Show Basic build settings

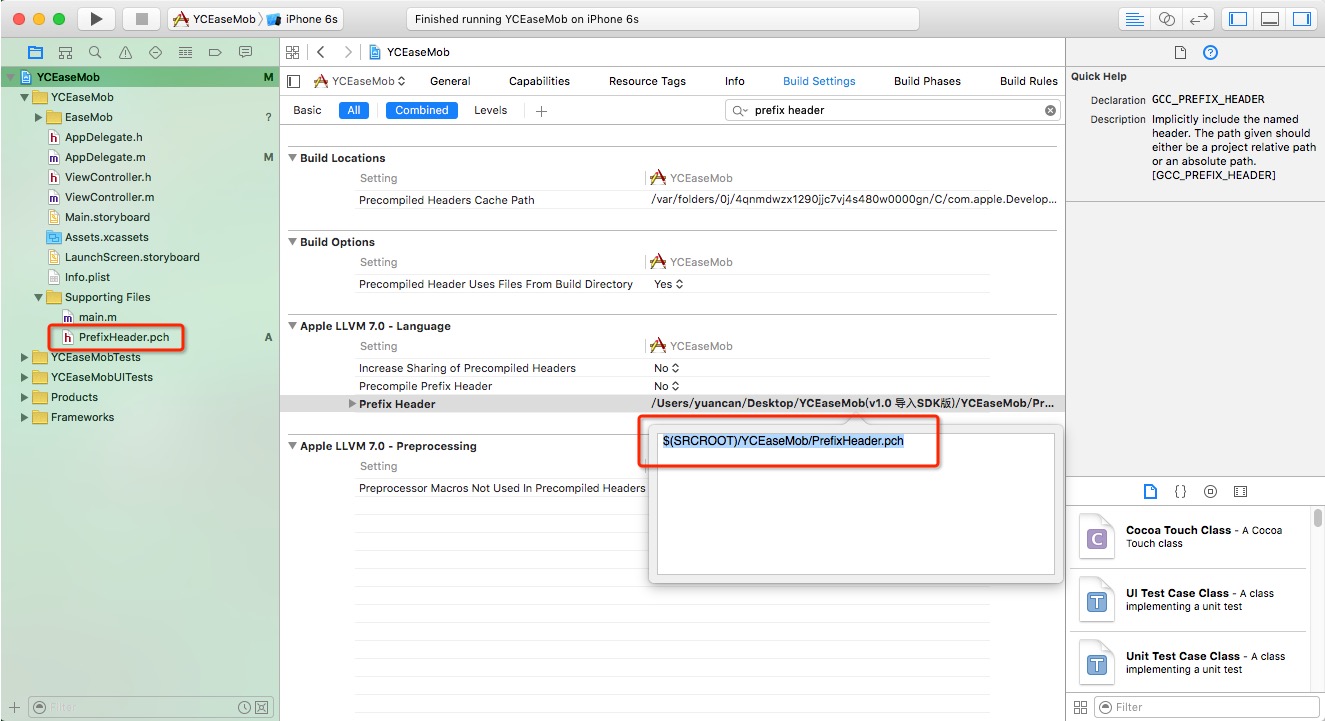307,110
